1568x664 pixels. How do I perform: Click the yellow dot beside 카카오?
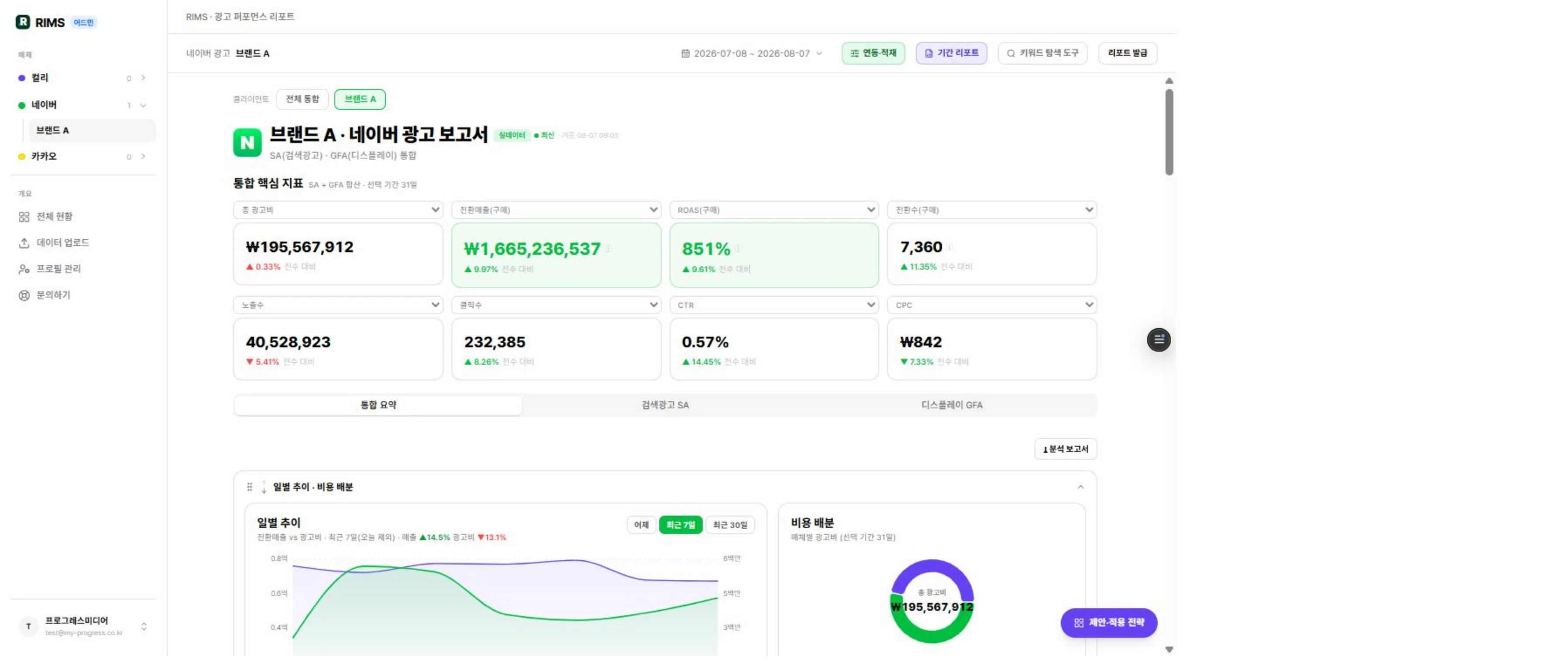[x=22, y=156]
